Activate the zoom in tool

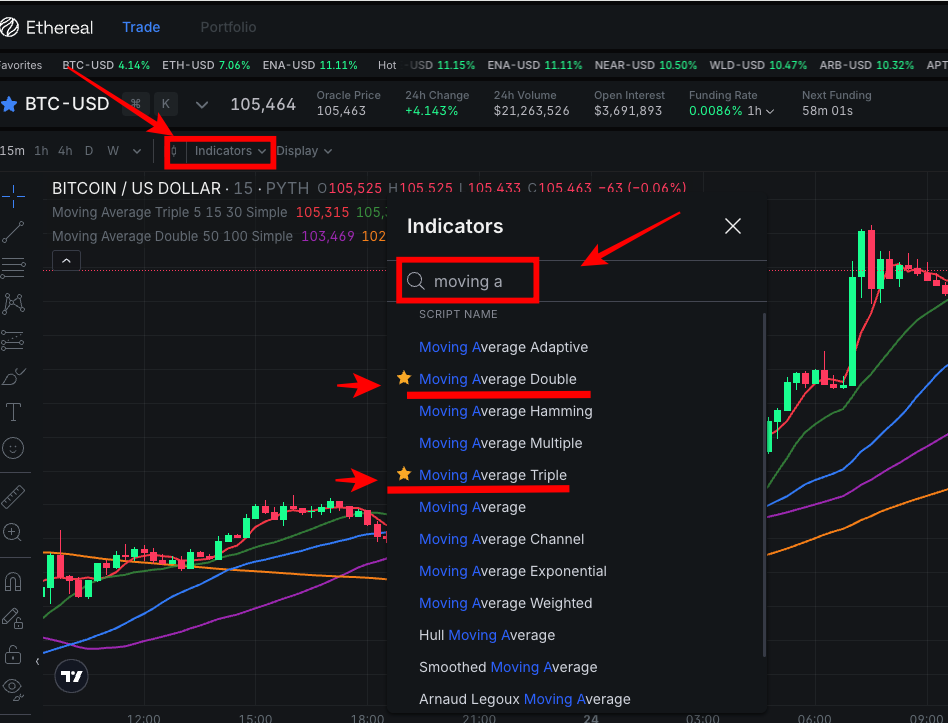[13, 533]
